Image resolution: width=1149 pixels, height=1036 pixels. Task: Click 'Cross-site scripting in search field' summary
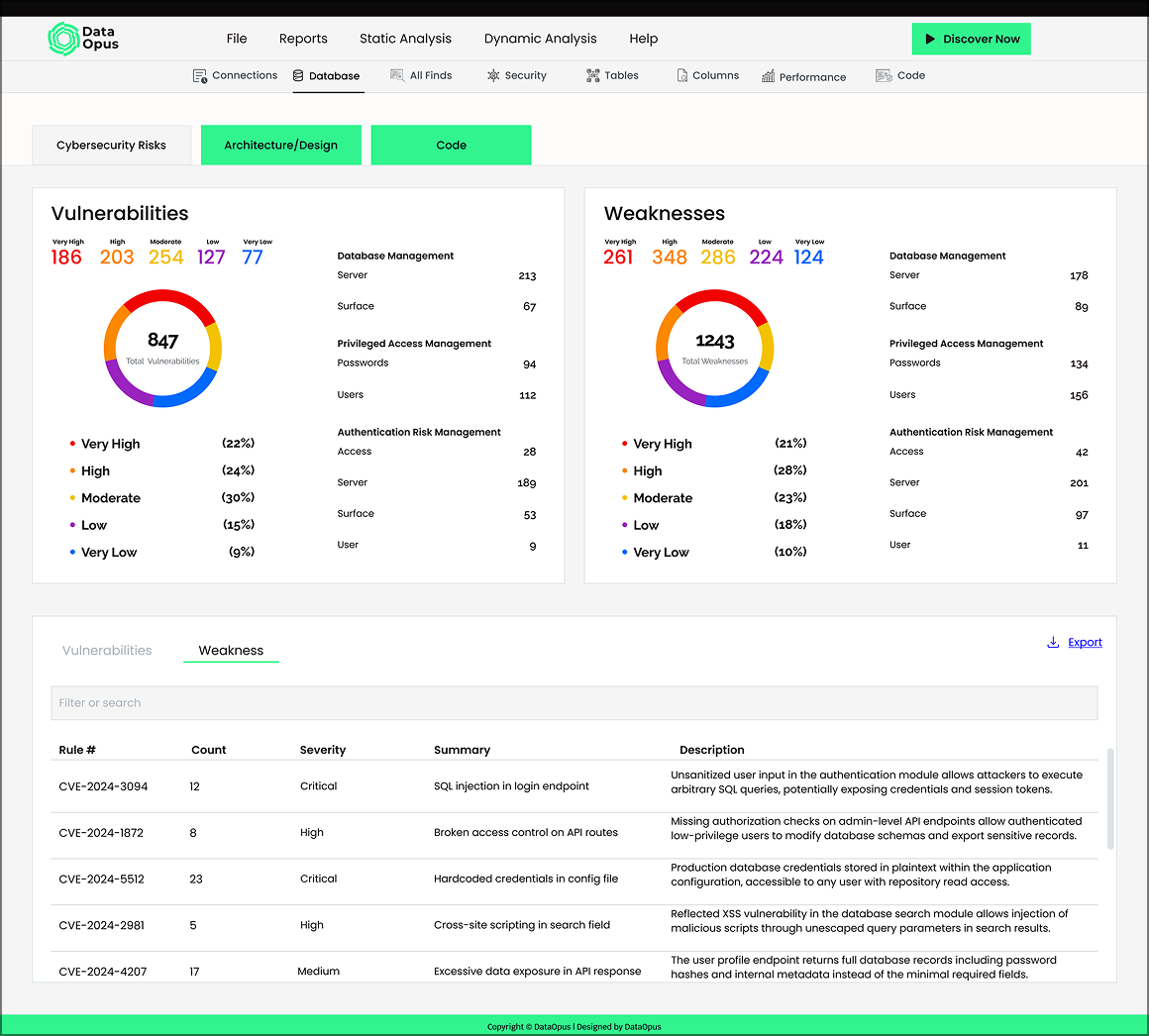tap(522, 925)
